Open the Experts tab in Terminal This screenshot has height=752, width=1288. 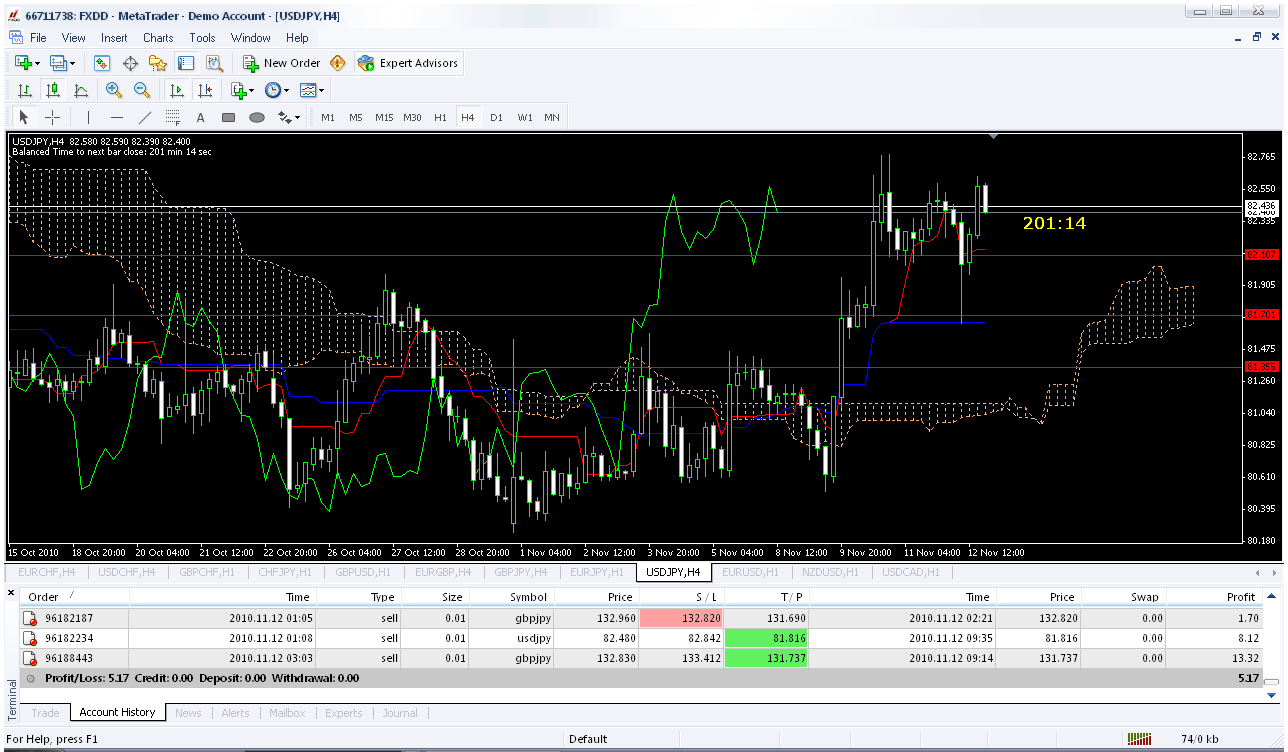pos(344,713)
